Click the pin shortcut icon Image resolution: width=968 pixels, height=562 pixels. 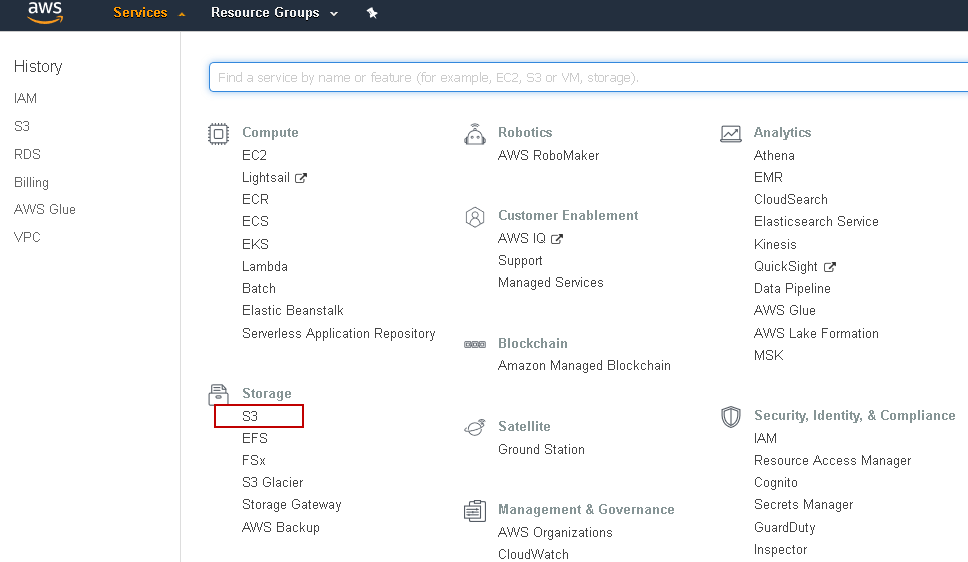tap(372, 13)
